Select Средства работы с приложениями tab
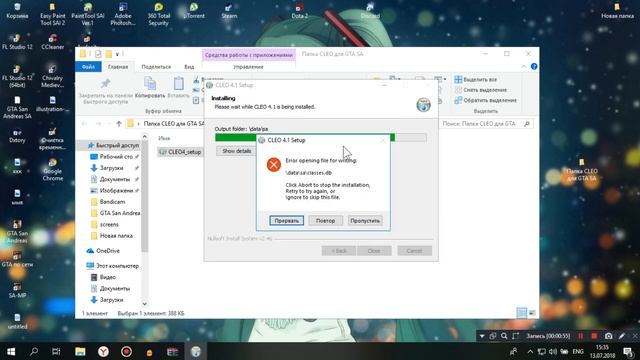Image resolution: width=640 pixels, height=360 pixels. pos(249,55)
